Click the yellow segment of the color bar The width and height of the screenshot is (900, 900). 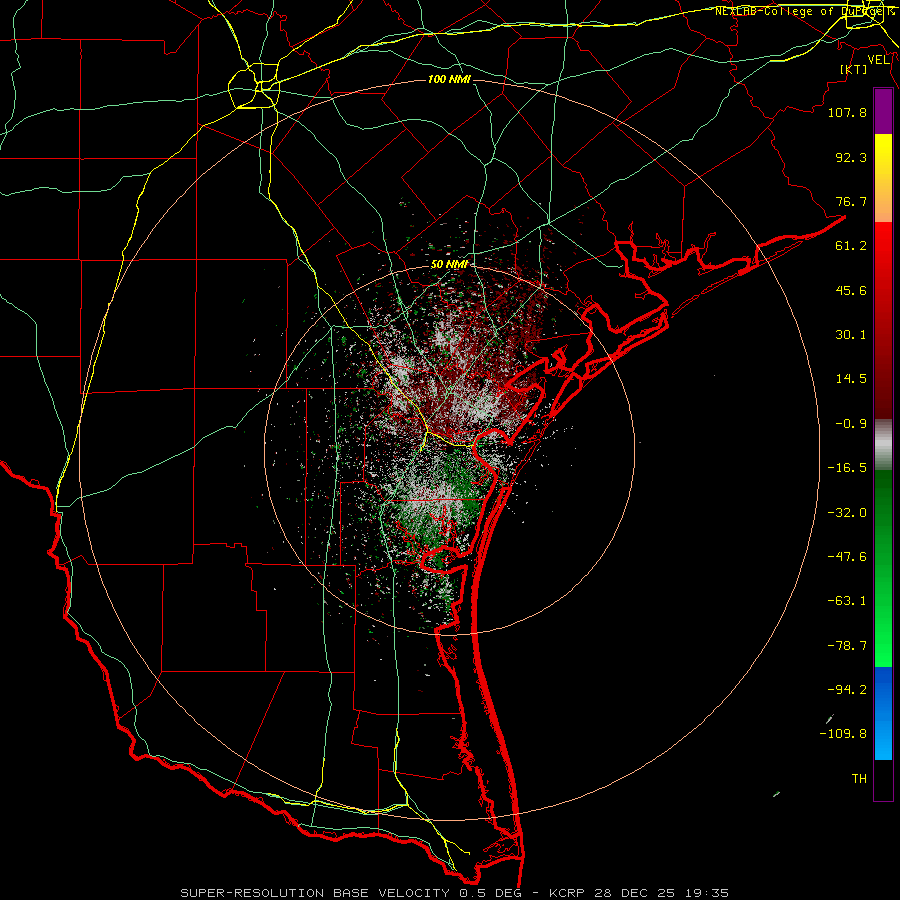(x=883, y=178)
